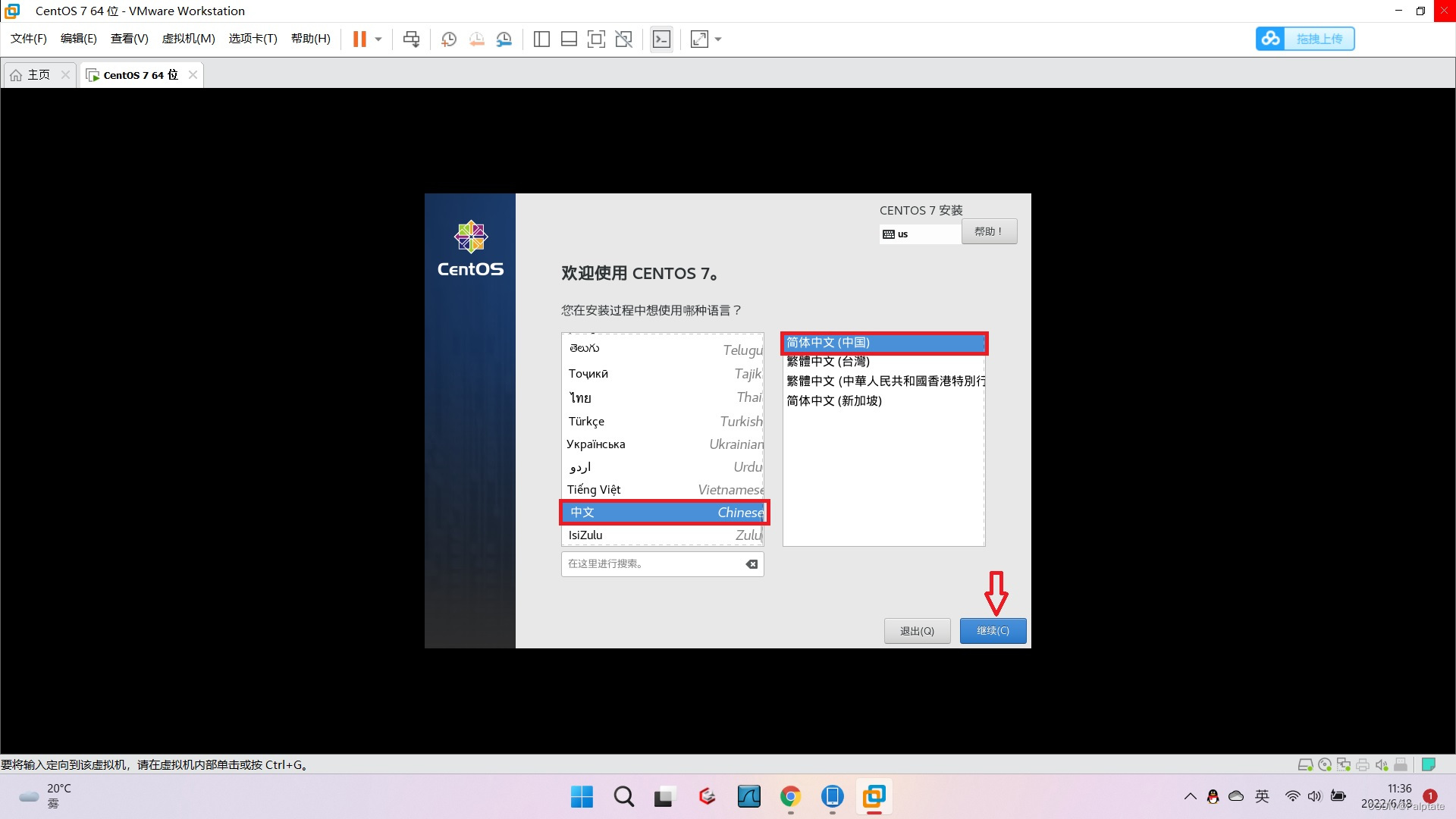Select the Hong Kong 繁體中文 locale
The image size is (1456, 819).
[x=884, y=381]
